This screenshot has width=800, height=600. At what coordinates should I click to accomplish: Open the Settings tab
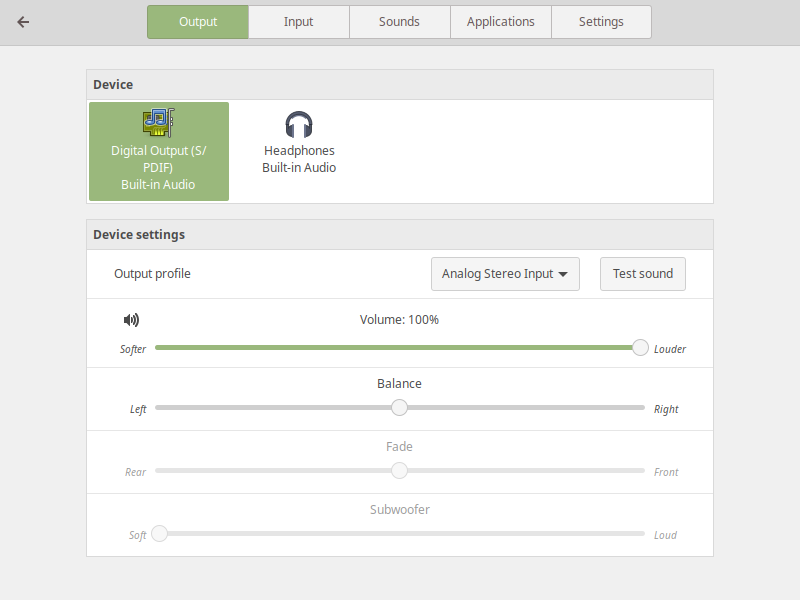pos(601,22)
